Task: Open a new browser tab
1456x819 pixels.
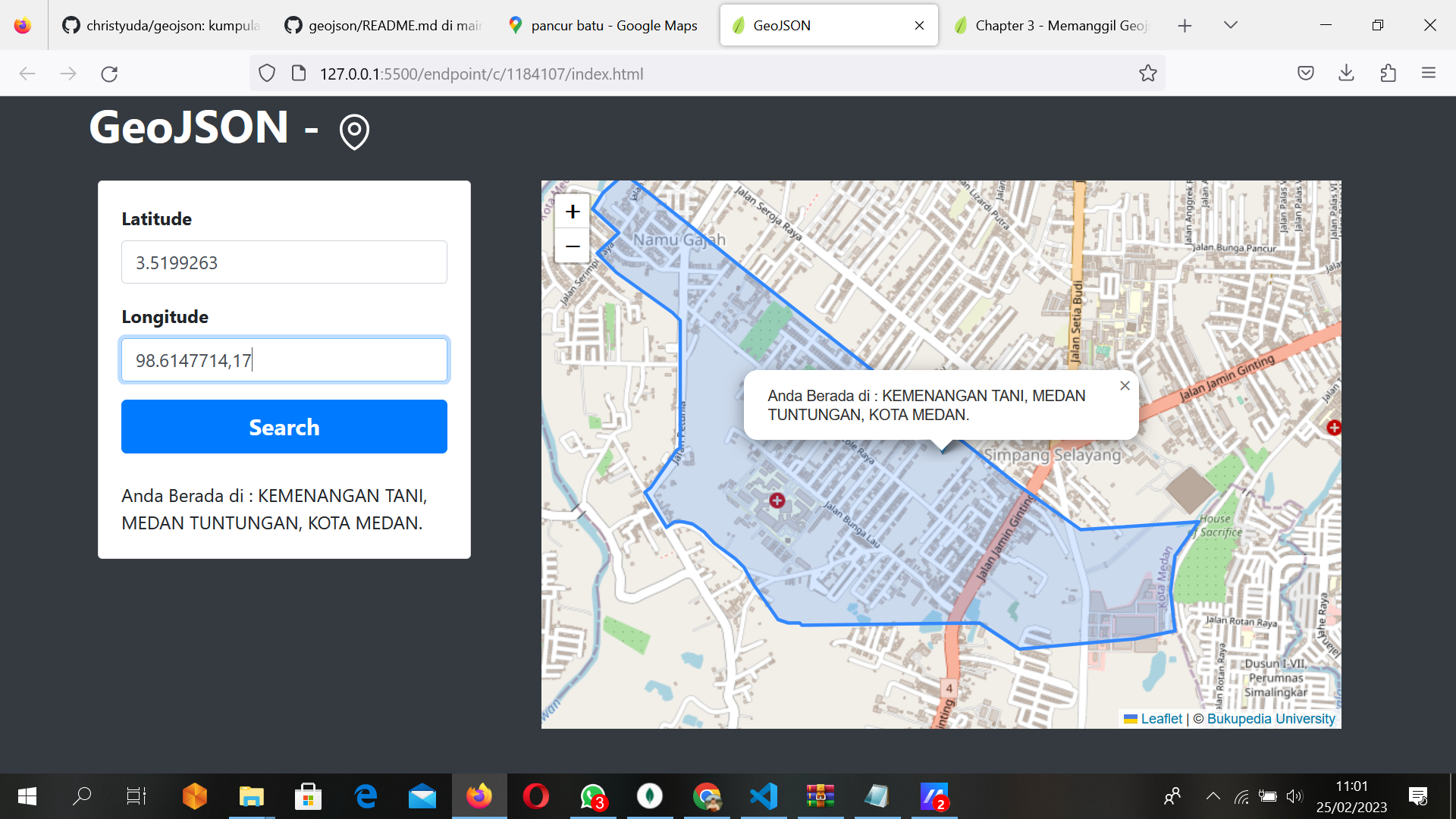Action: click(1185, 25)
